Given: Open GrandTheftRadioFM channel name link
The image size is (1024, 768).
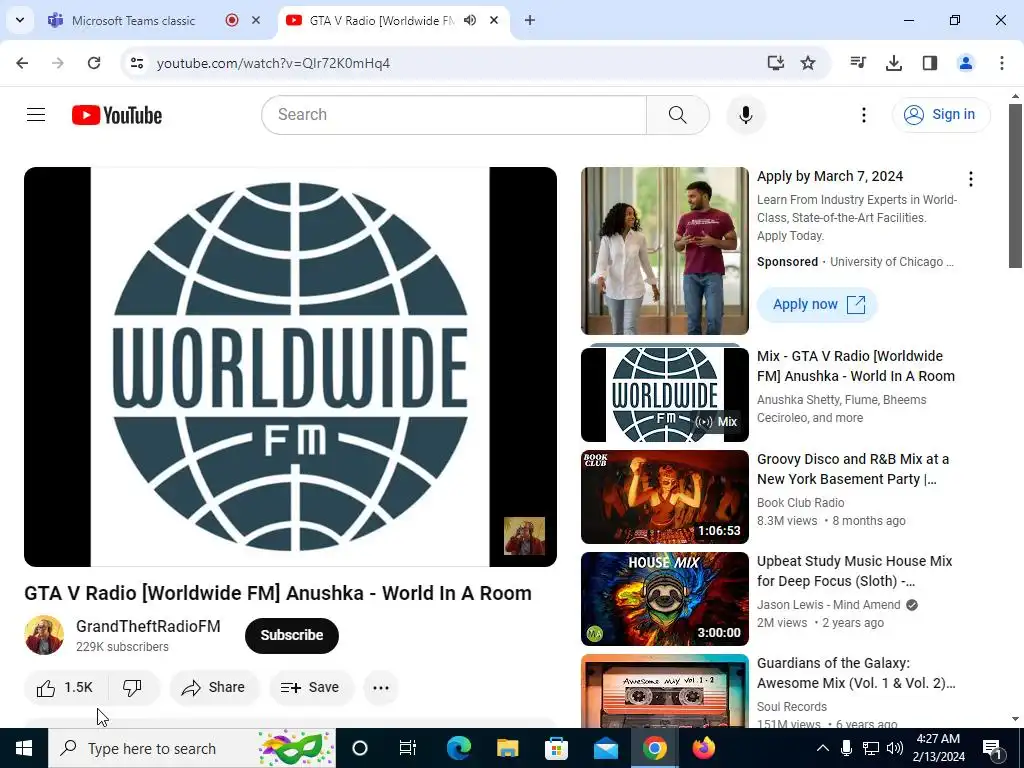Looking at the screenshot, I should coord(148,626).
